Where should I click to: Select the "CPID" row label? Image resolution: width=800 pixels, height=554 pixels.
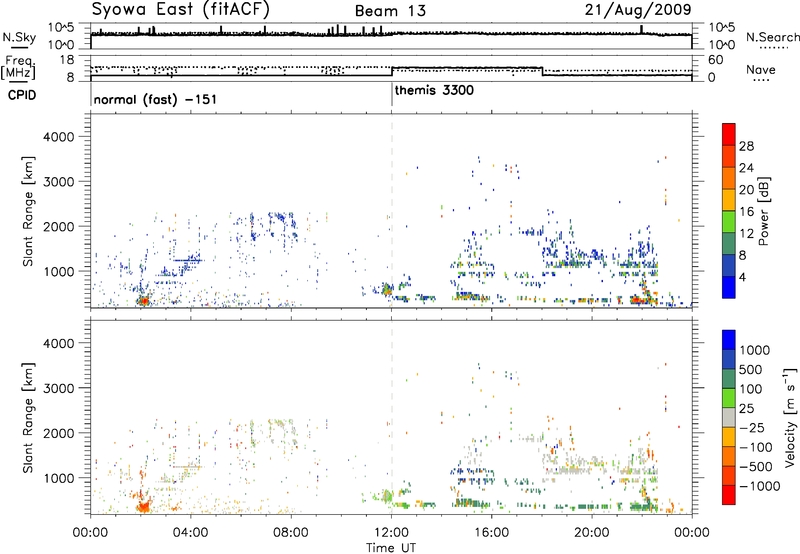pos(22,95)
